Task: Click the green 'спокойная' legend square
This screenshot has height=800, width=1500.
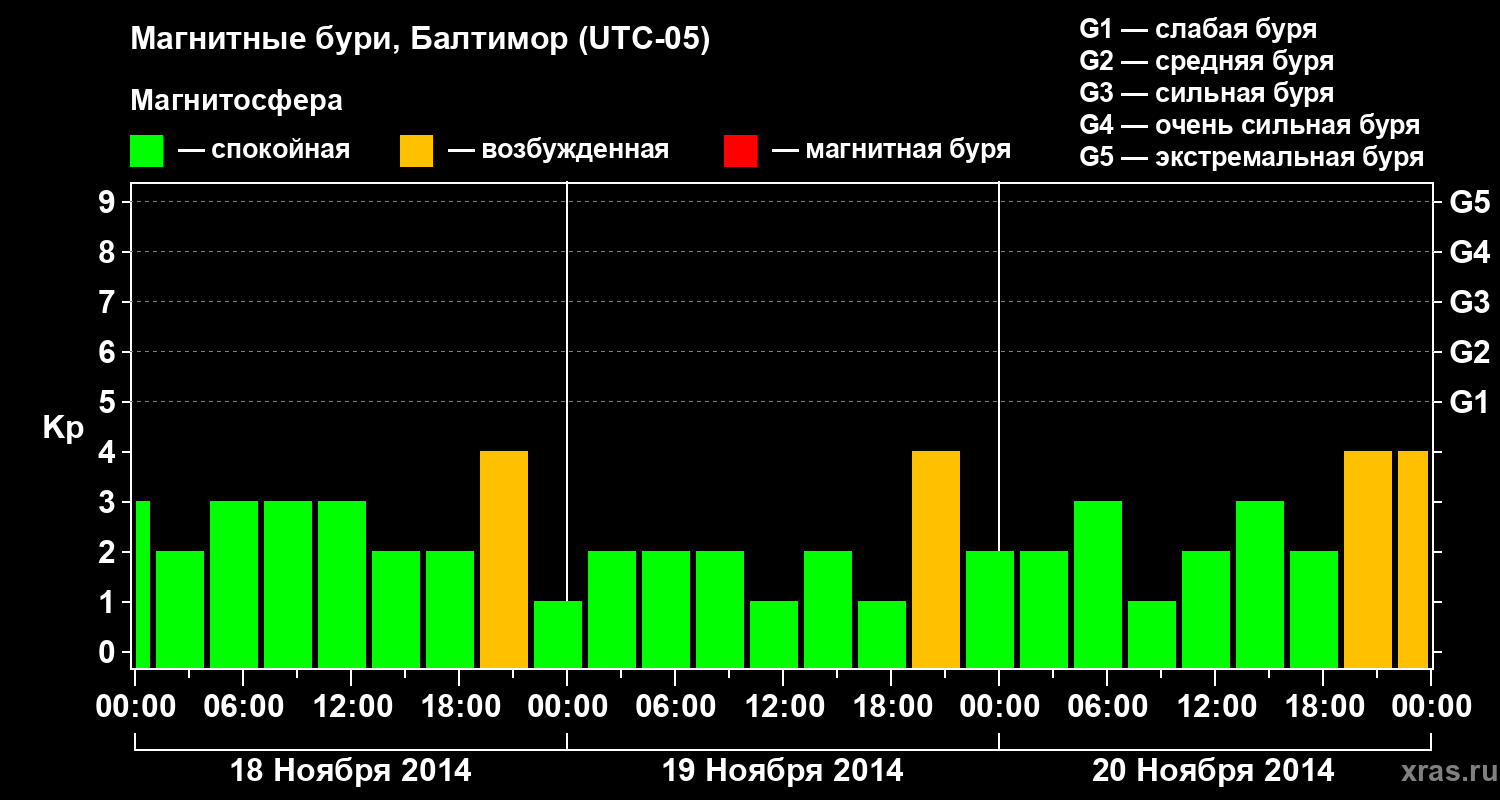Action: point(147,151)
